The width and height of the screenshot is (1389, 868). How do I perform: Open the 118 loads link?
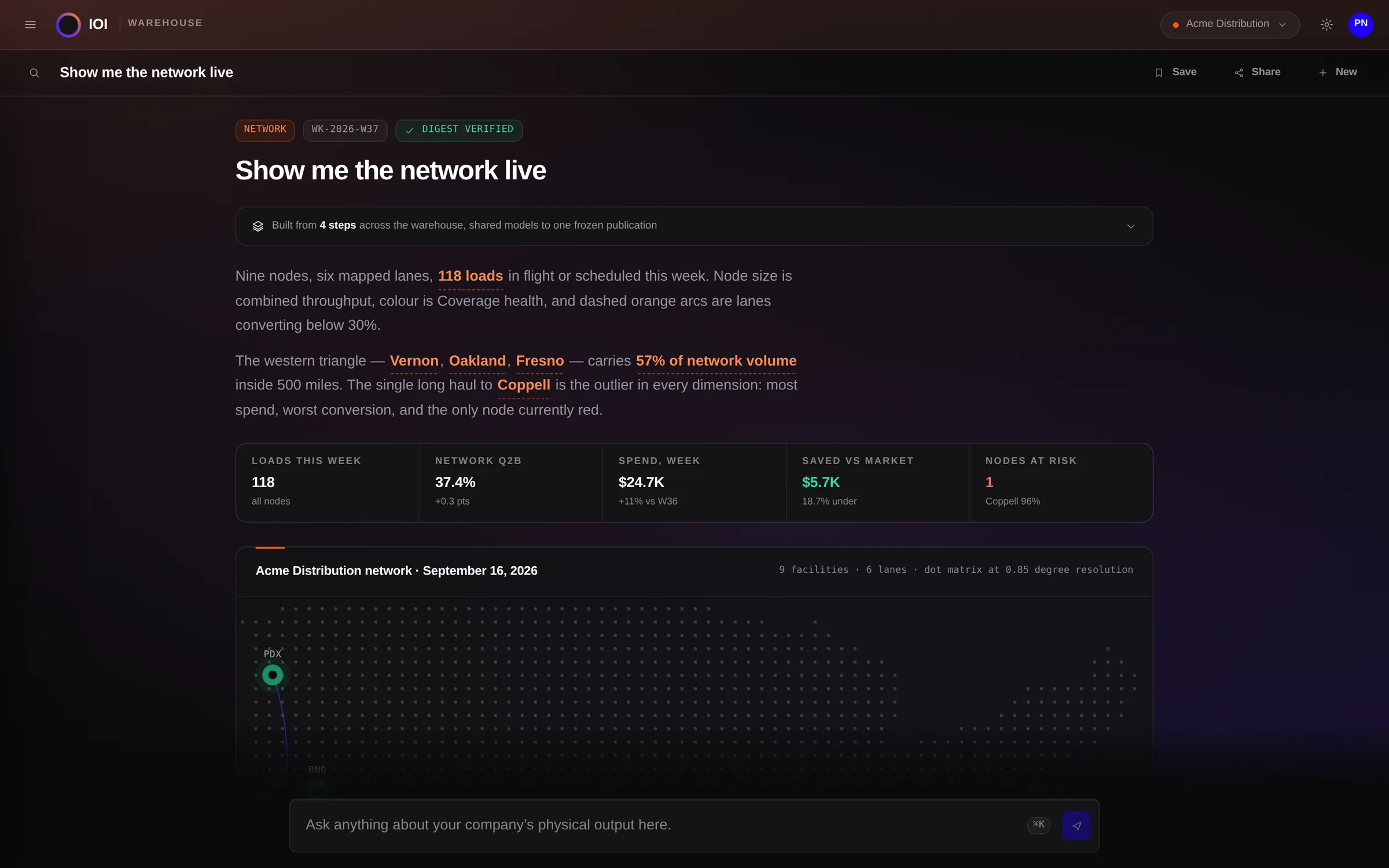coord(471,276)
